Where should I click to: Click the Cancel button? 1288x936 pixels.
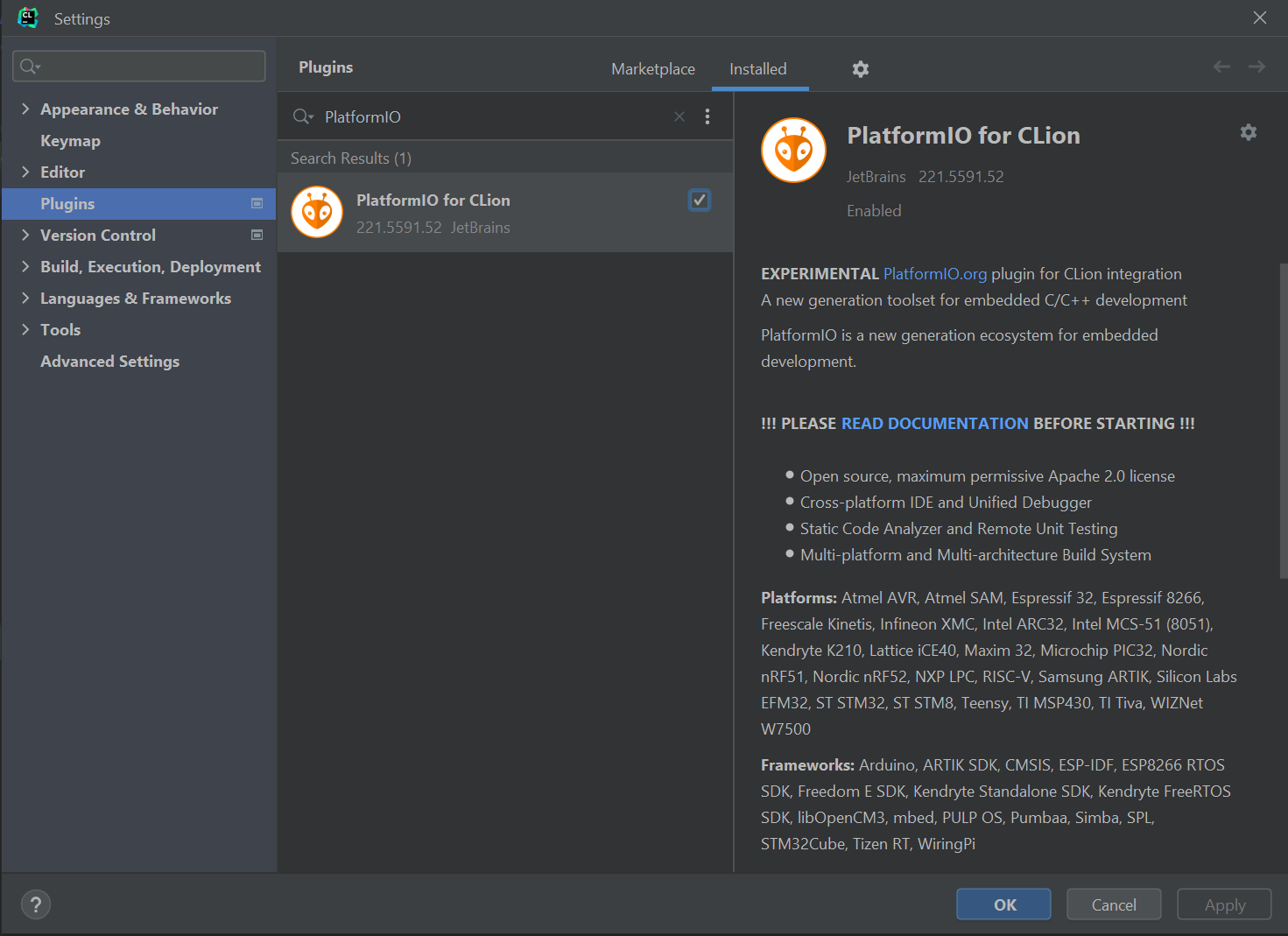[1114, 904]
